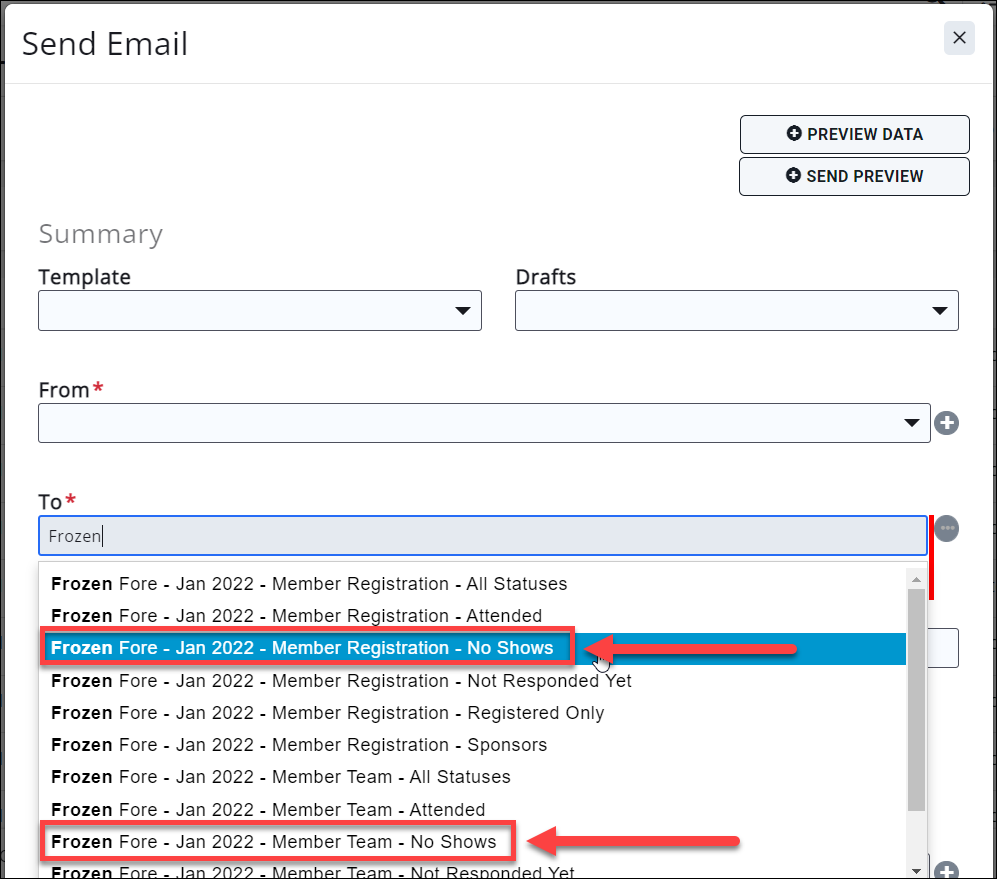This screenshot has height=879, width=997.
Task: Click the Preview Data button
Action: [x=854, y=134]
